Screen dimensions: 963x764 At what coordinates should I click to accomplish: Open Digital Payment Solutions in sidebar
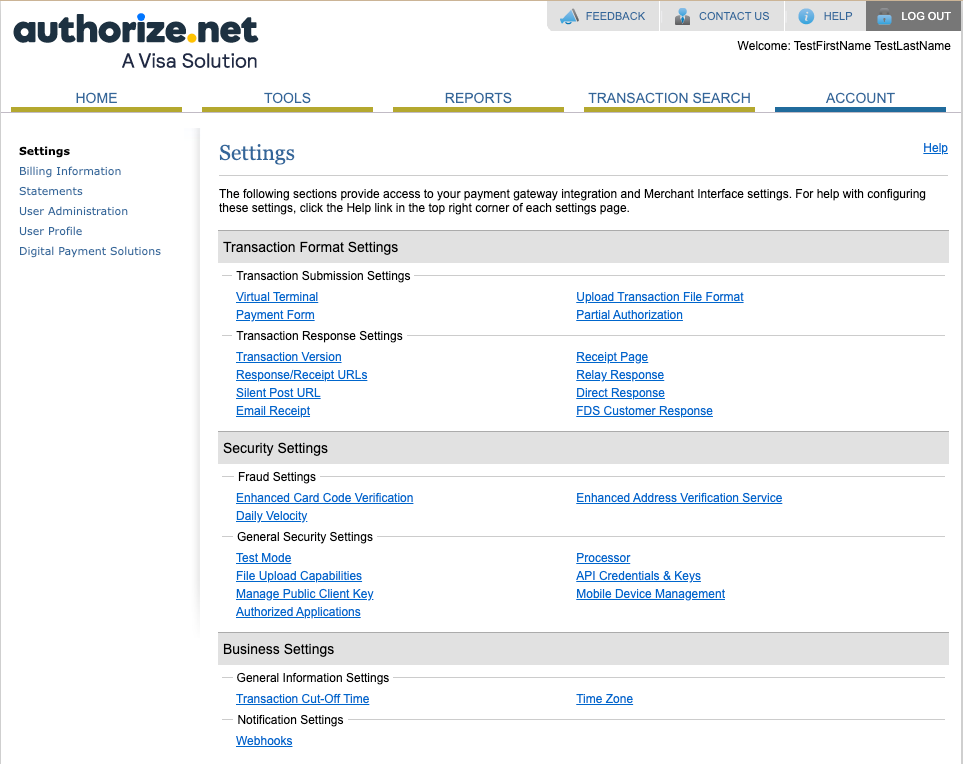pyautogui.click(x=90, y=251)
